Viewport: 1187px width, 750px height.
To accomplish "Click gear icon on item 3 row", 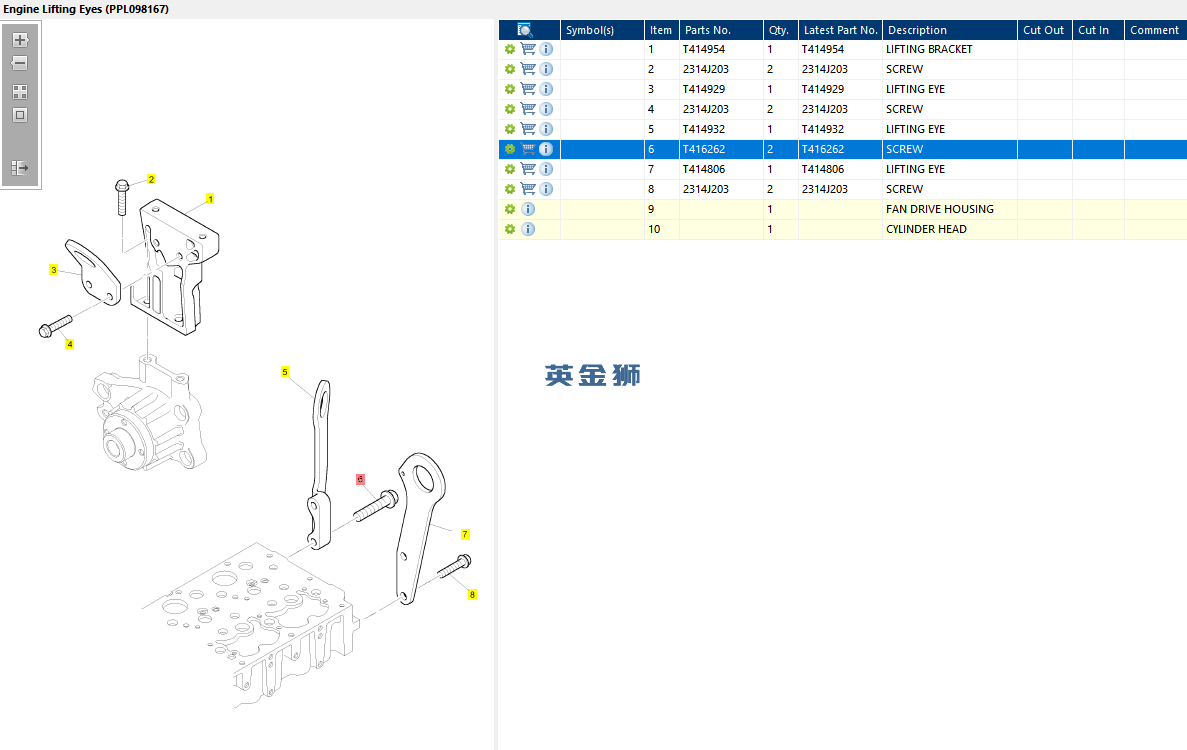I will click(x=510, y=89).
